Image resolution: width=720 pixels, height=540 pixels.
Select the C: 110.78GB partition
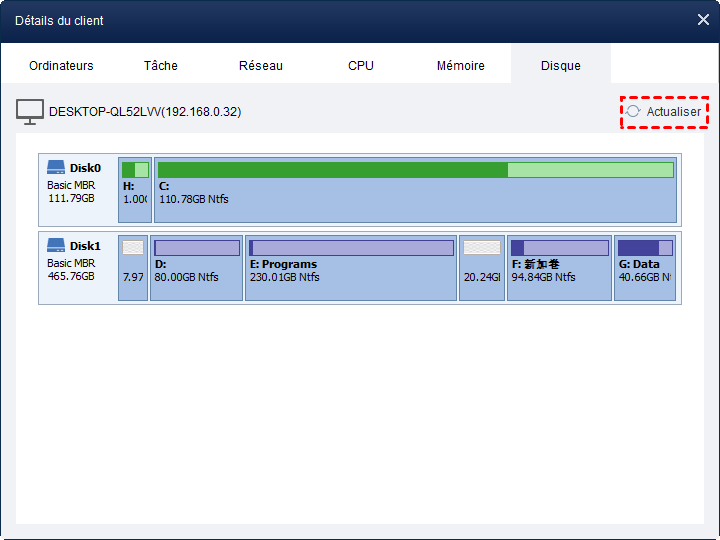415,190
